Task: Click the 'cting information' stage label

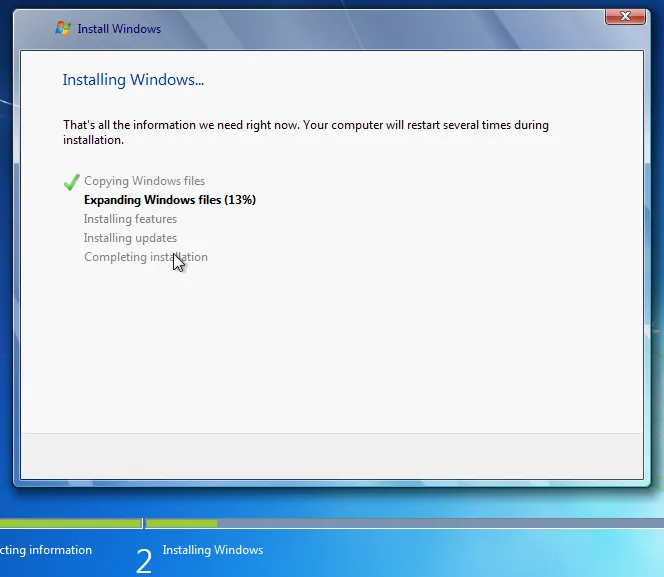Action: pos(46,550)
